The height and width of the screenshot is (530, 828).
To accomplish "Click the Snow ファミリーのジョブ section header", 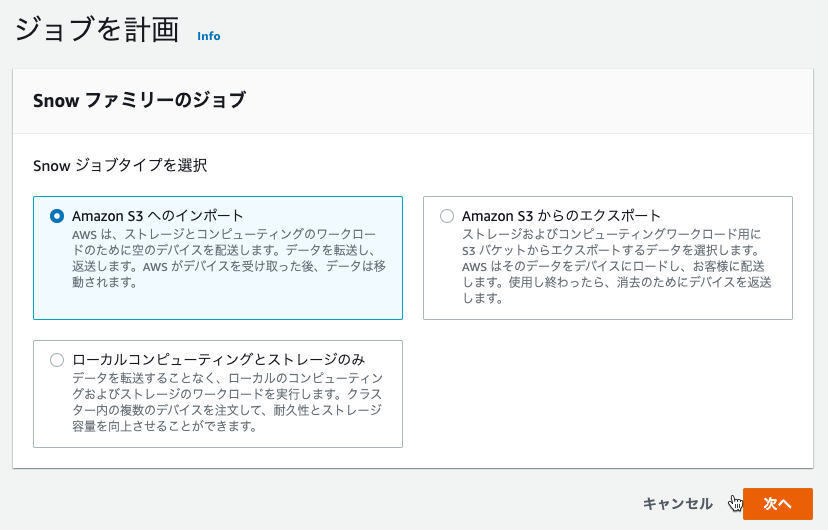I will point(139,100).
